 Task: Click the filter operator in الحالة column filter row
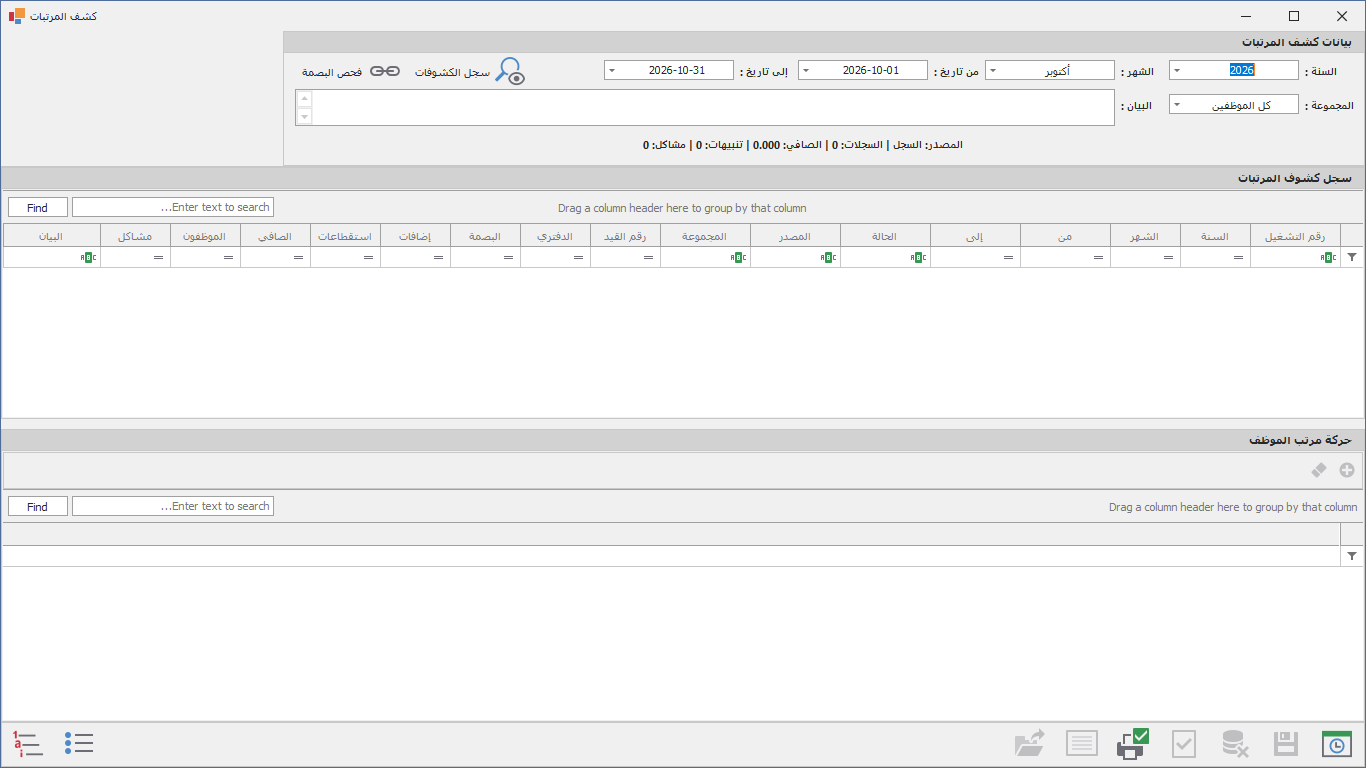pyautogui.click(x=918, y=257)
